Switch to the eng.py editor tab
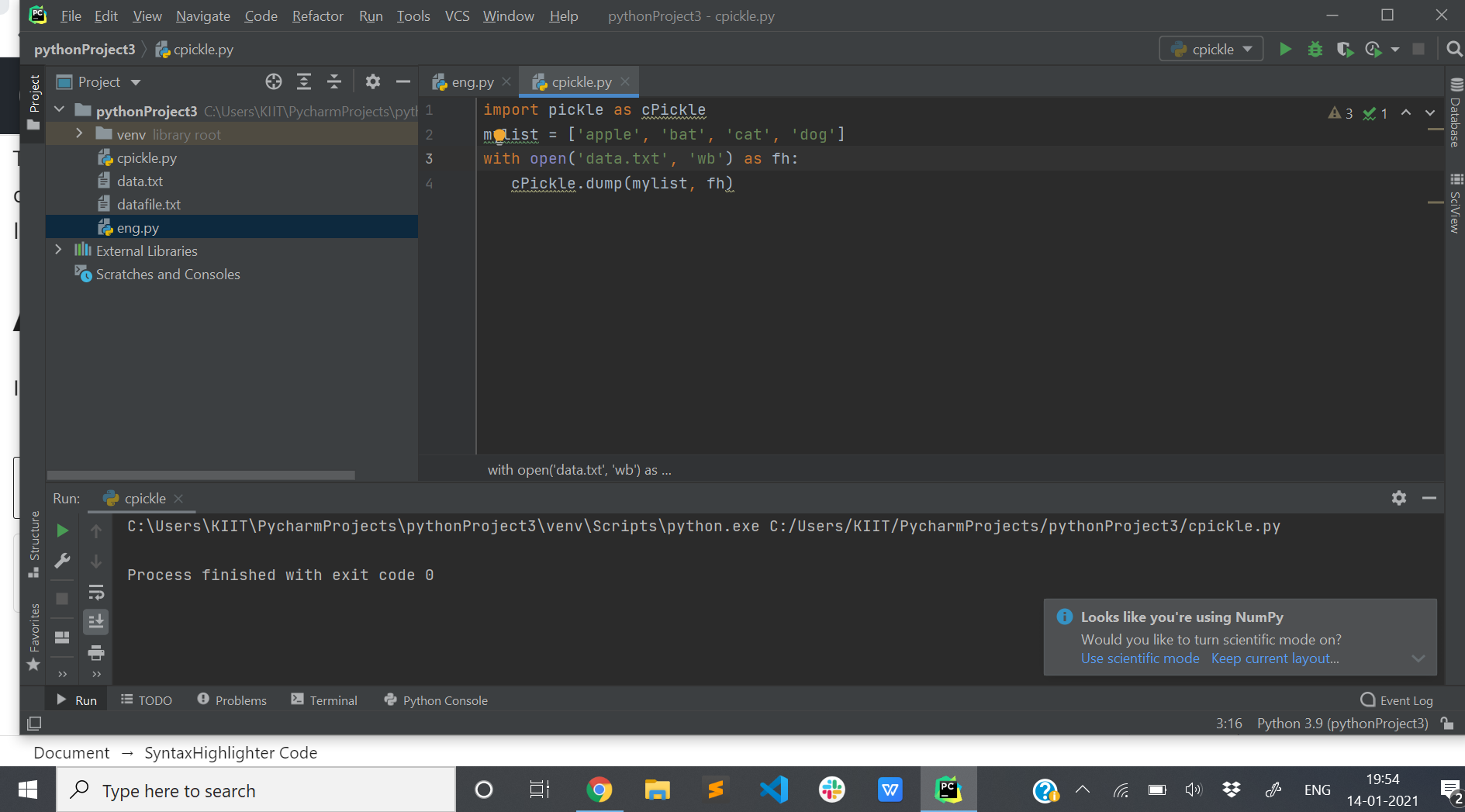This screenshot has width=1465, height=812. click(x=469, y=81)
